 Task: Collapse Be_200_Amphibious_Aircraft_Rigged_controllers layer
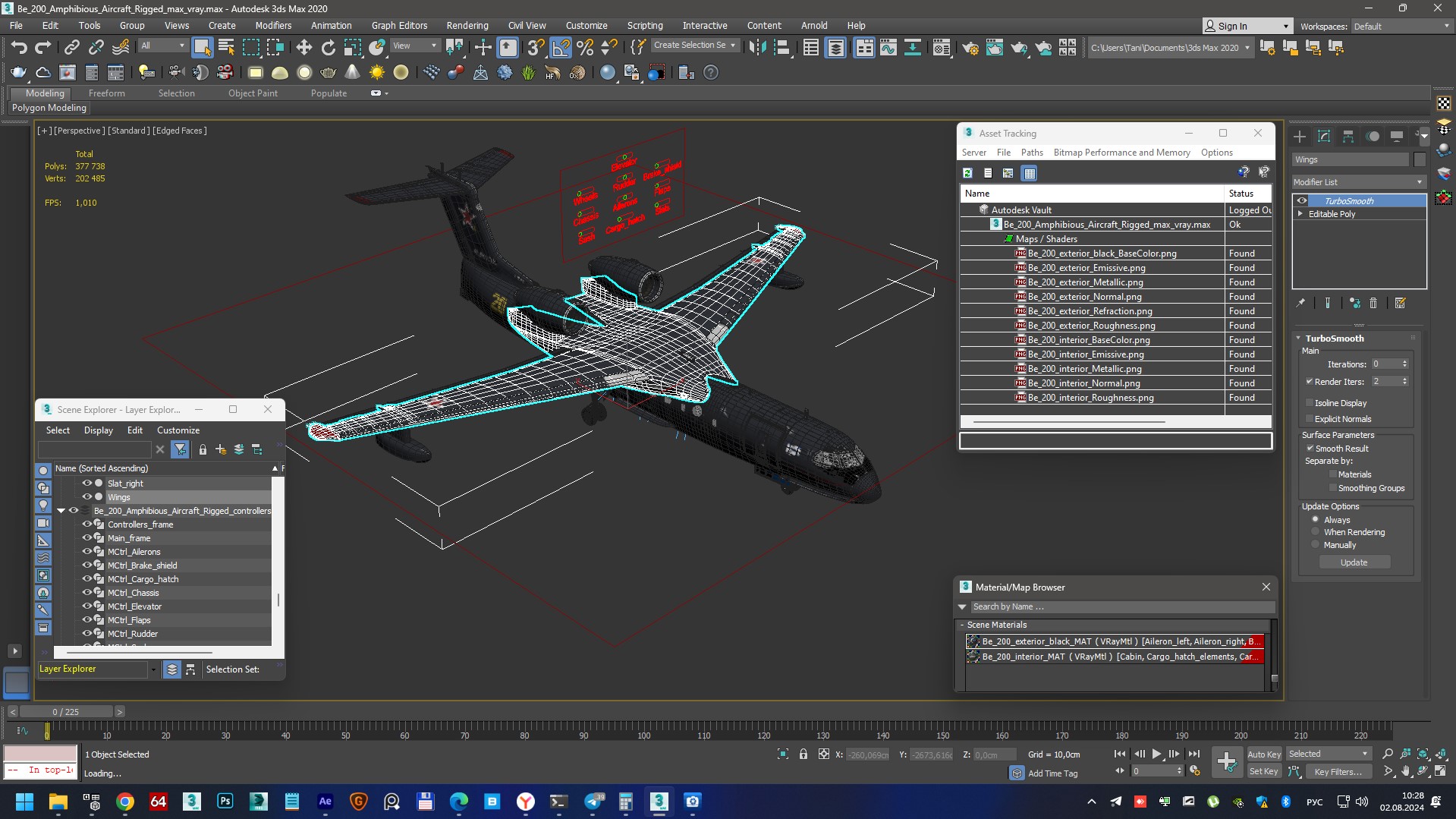coord(61,511)
